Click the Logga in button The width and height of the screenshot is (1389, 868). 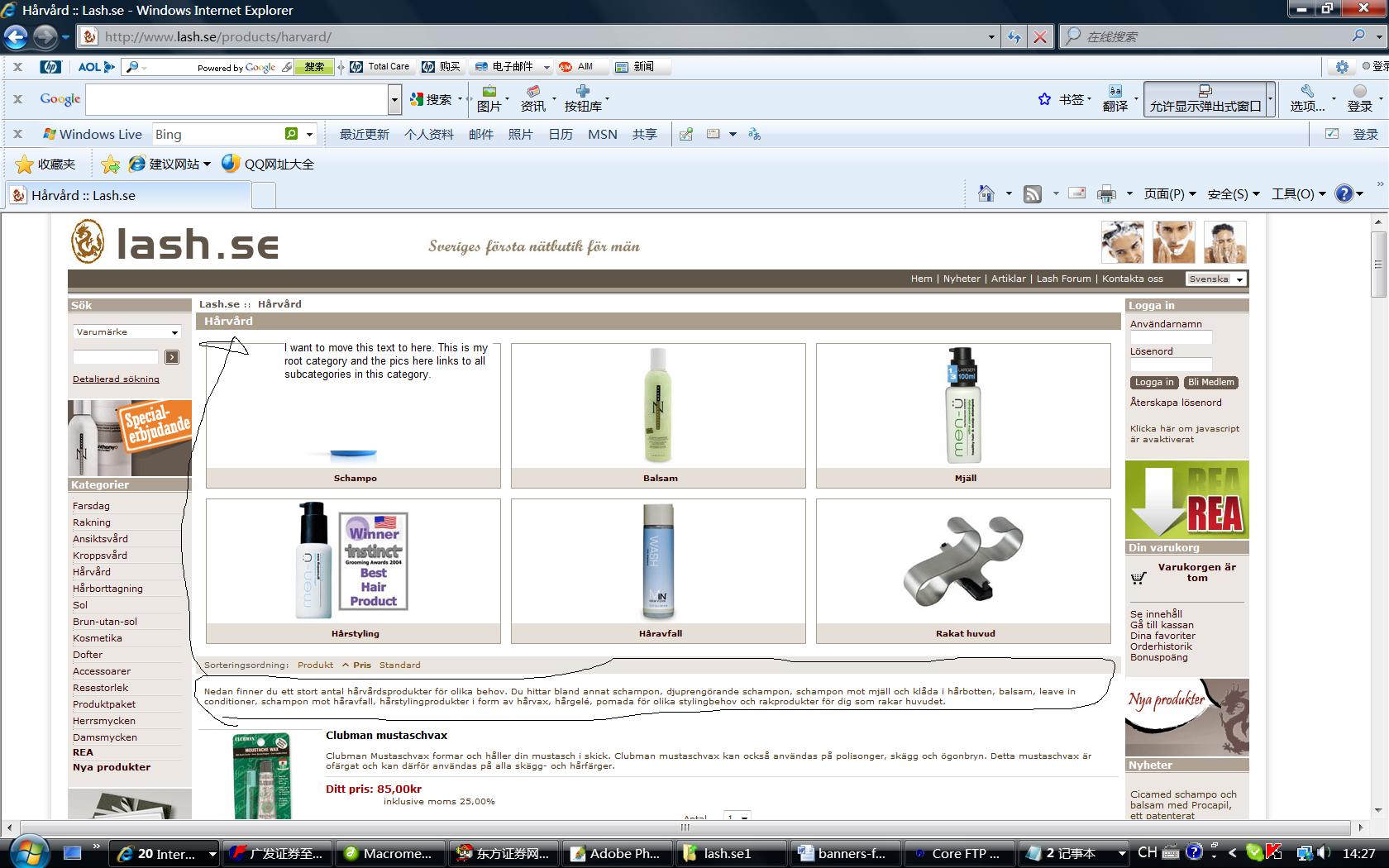point(1153,383)
